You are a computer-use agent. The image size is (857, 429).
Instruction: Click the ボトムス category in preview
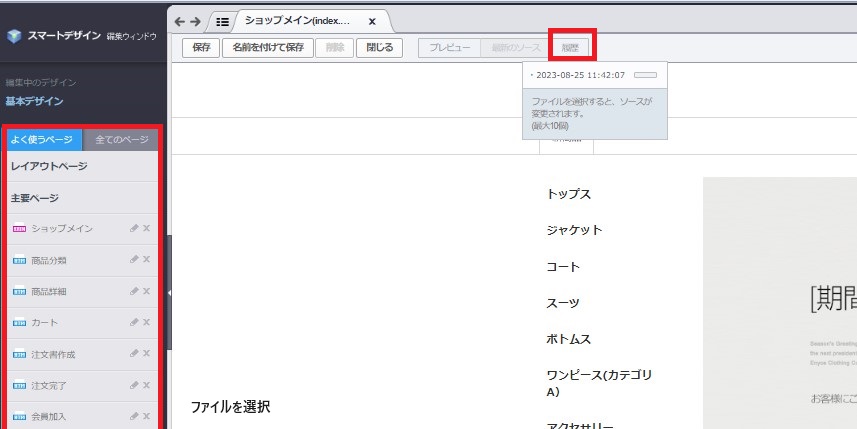point(568,339)
